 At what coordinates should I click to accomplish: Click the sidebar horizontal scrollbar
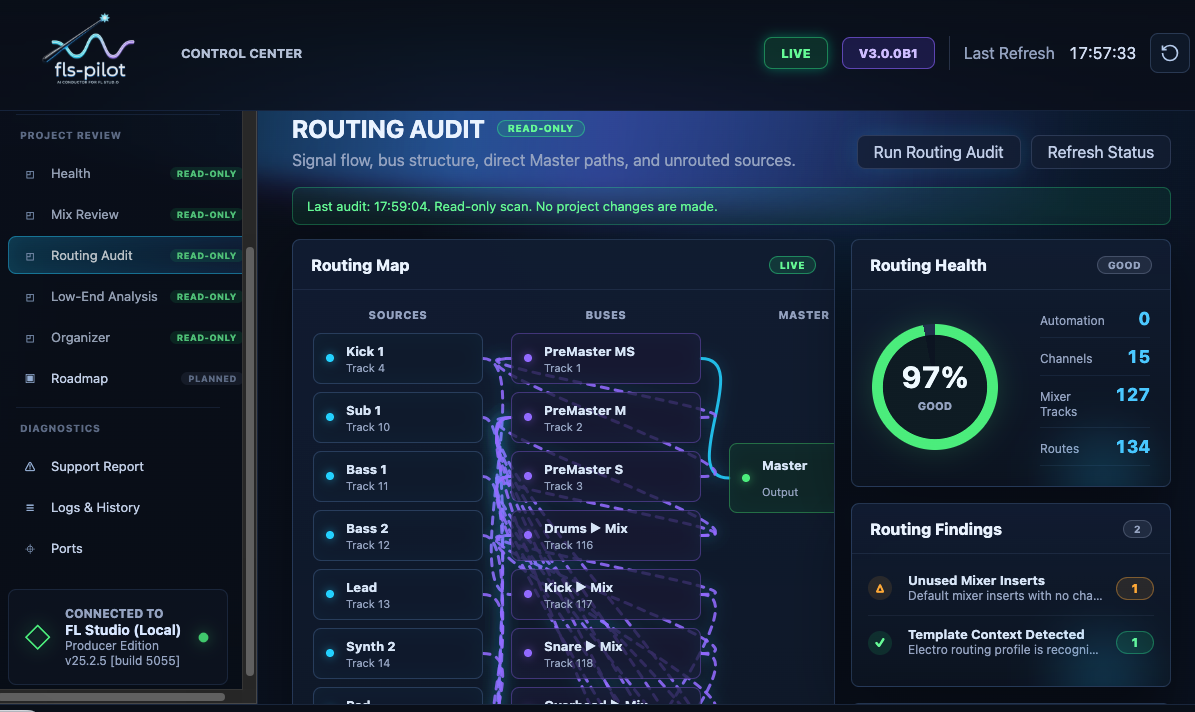point(112,697)
